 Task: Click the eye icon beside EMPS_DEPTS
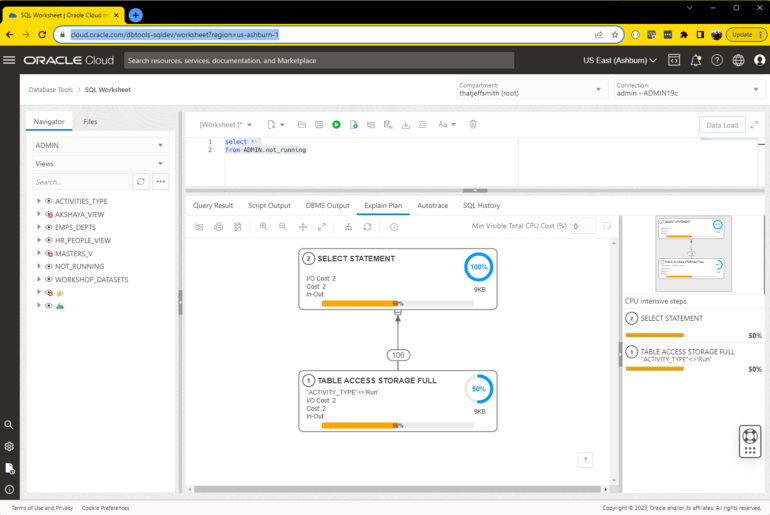(48, 227)
